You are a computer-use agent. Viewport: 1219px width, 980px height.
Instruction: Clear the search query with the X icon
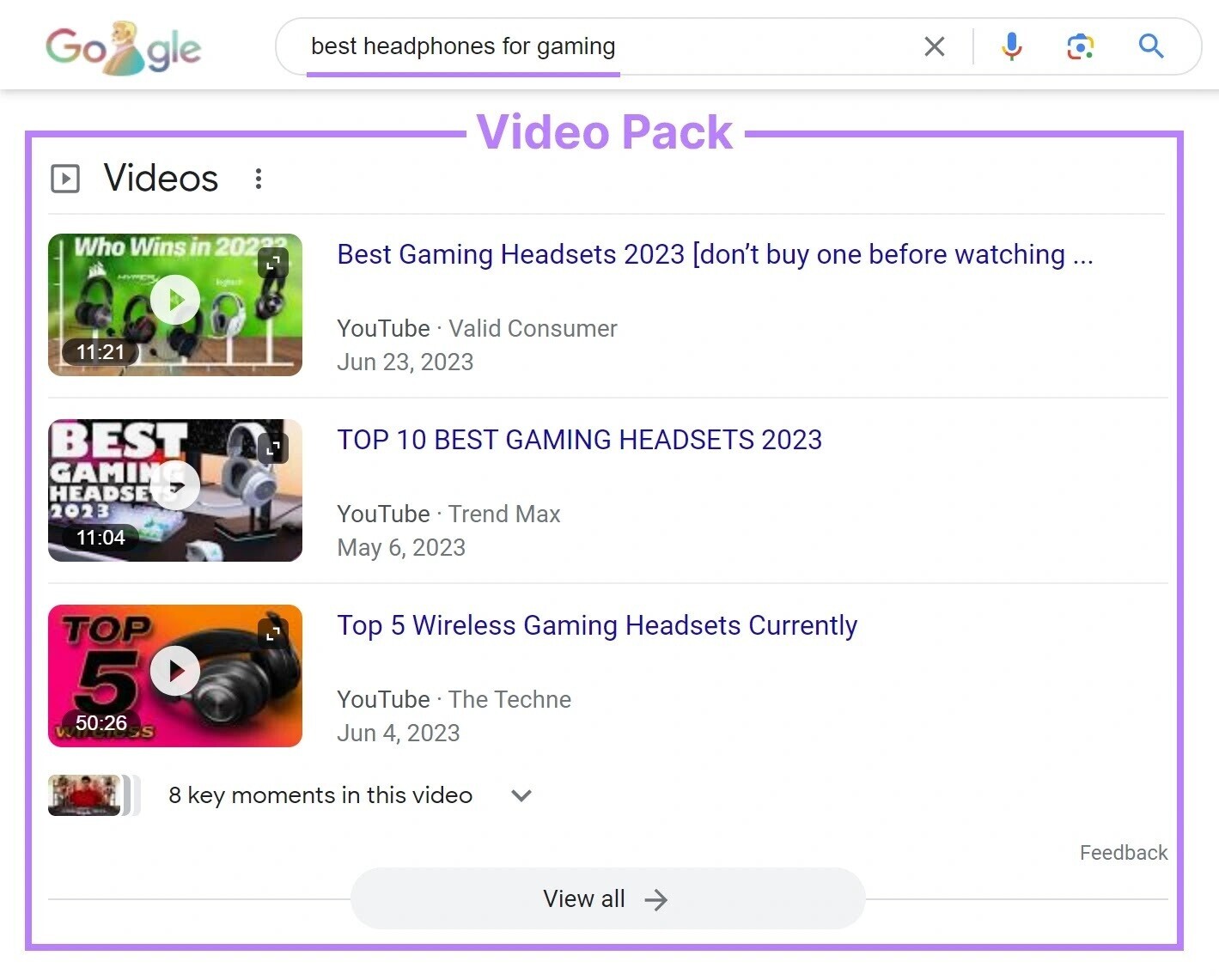(935, 46)
